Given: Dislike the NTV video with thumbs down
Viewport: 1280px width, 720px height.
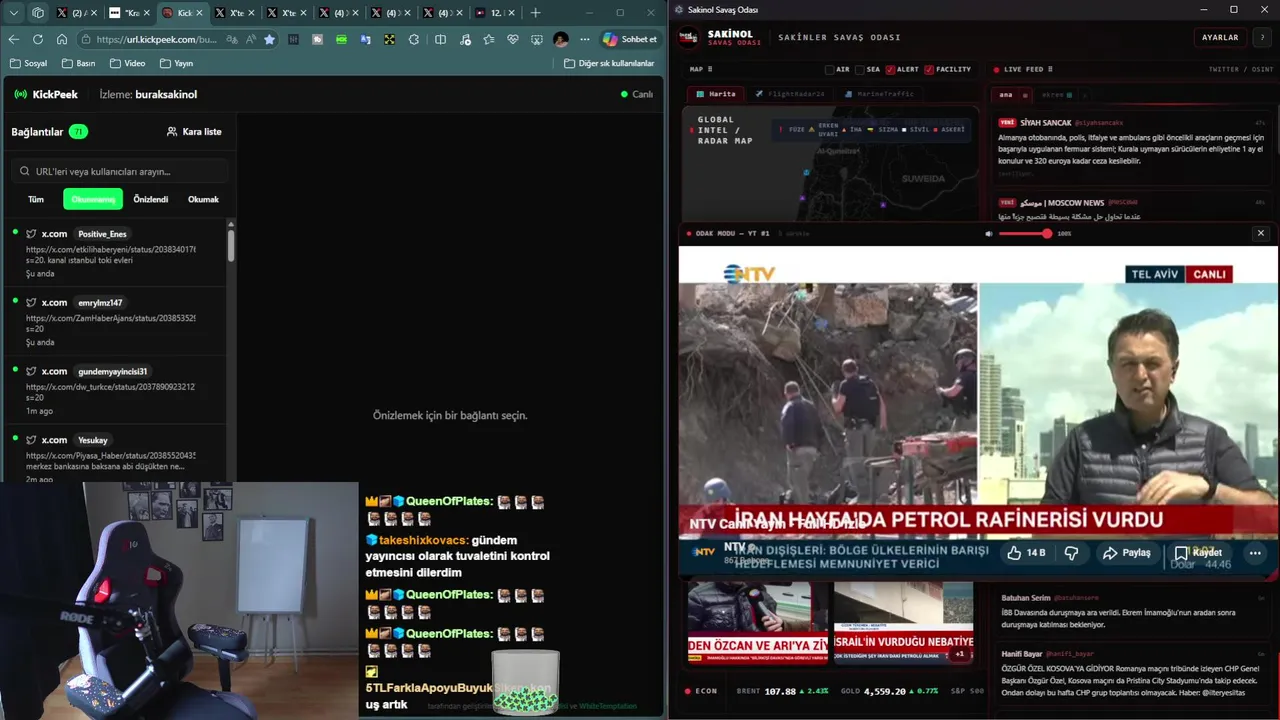Looking at the screenshot, I should point(1071,552).
